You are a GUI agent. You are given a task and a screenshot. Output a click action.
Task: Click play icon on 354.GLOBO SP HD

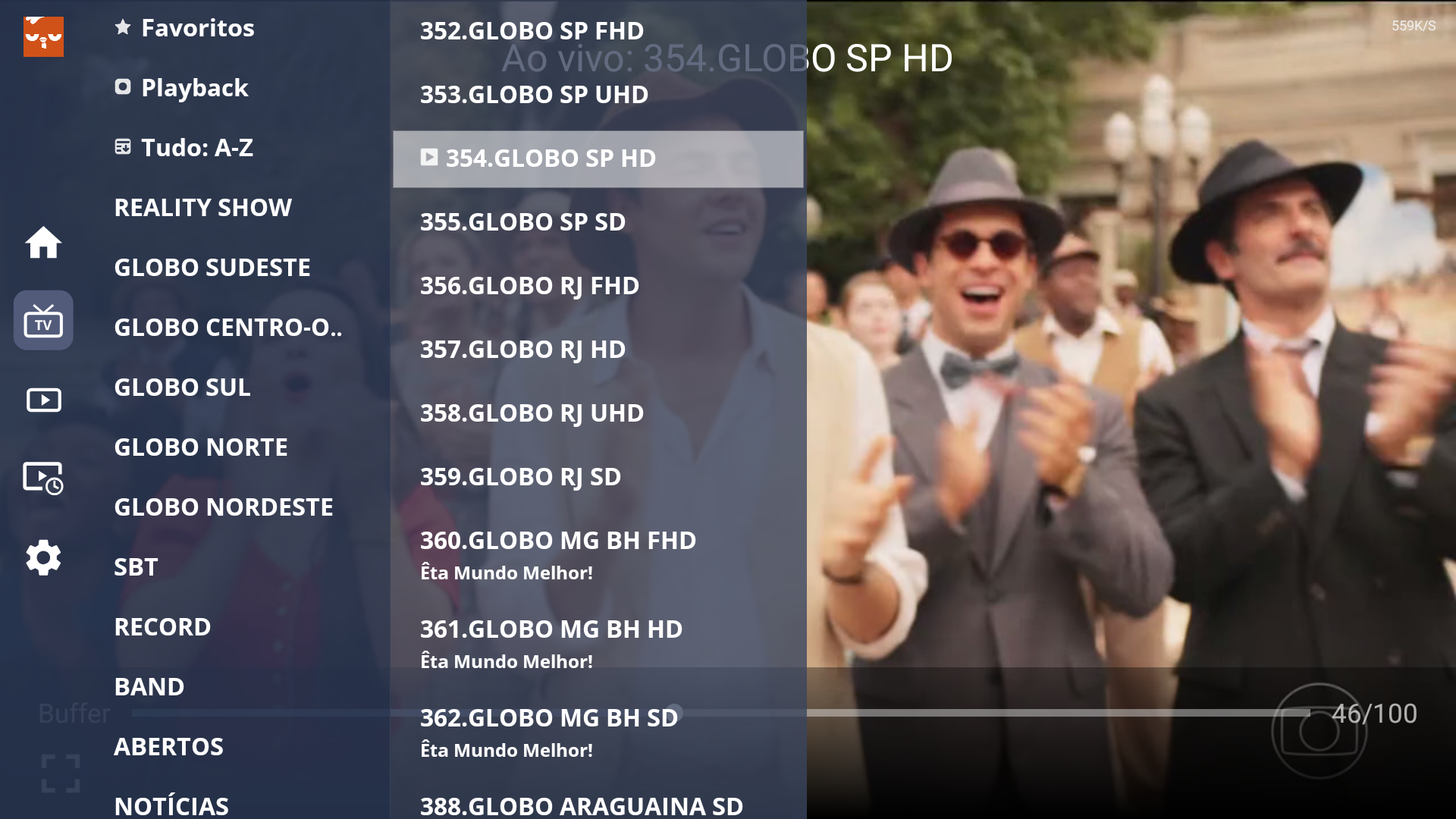click(429, 158)
